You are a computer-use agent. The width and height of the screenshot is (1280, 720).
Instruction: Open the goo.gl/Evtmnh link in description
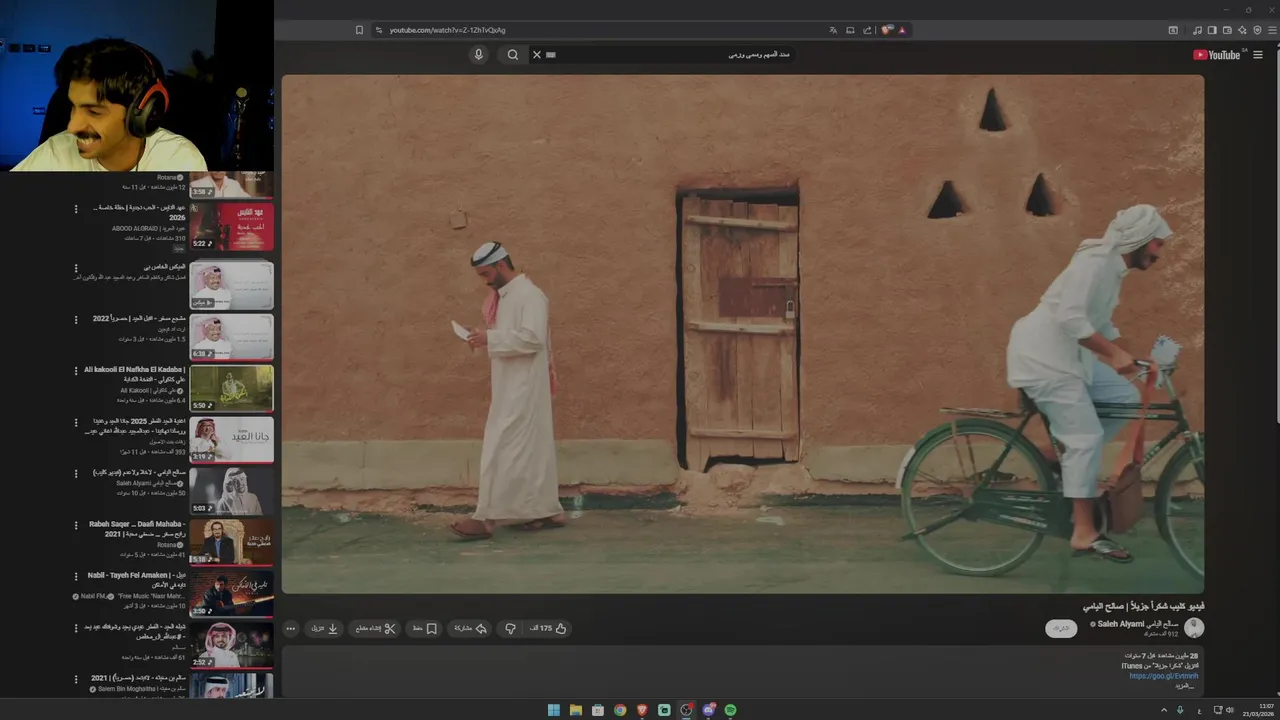tap(1163, 676)
